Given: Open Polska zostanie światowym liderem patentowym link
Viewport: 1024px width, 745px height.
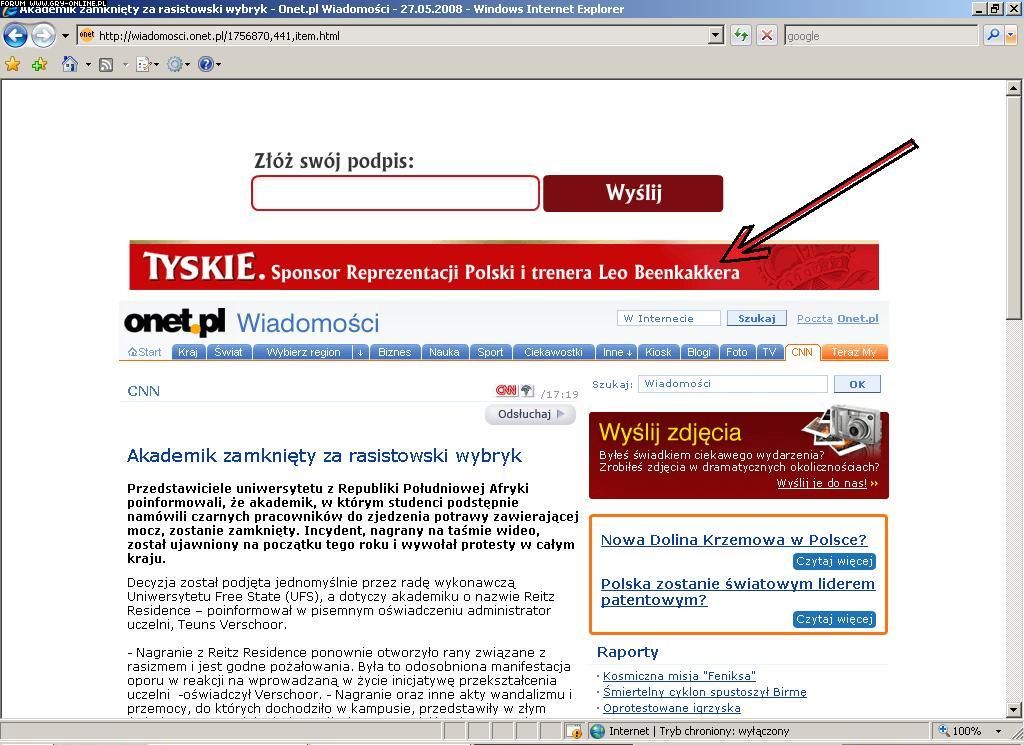Looking at the screenshot, I should [738, 592].
